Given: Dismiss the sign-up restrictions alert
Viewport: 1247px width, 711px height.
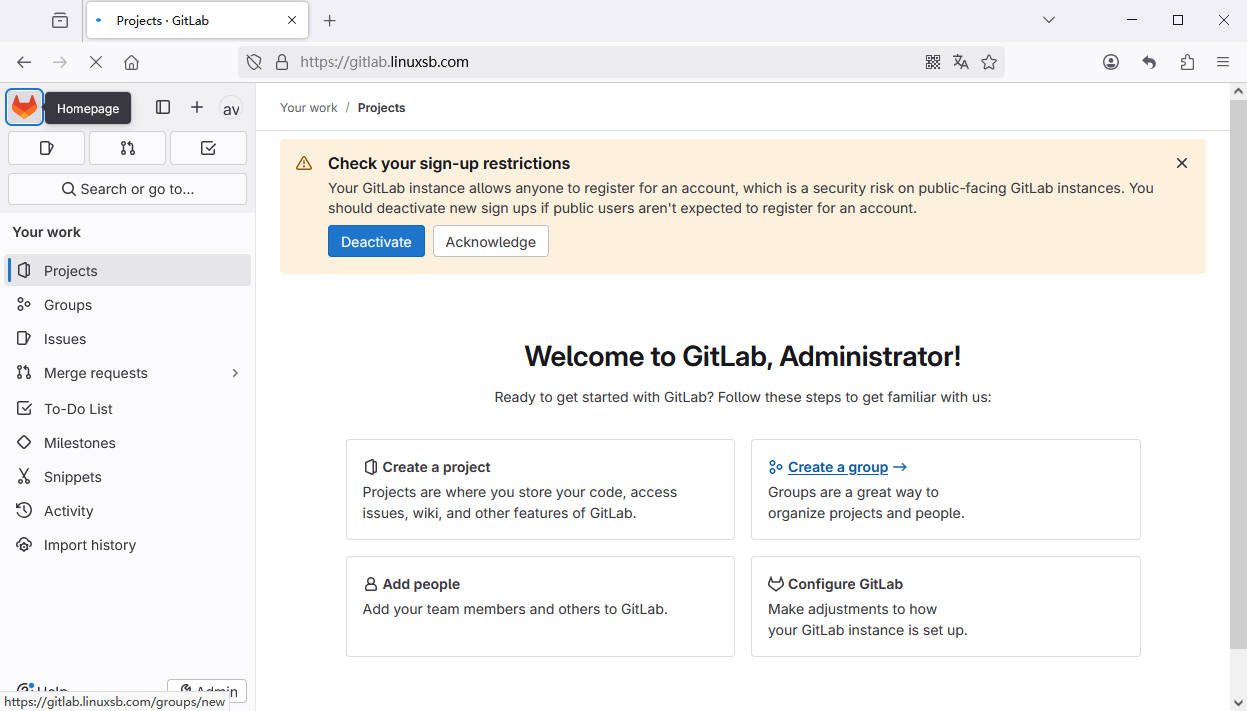Looking at the screenshot, I should tap(1181, 163).
